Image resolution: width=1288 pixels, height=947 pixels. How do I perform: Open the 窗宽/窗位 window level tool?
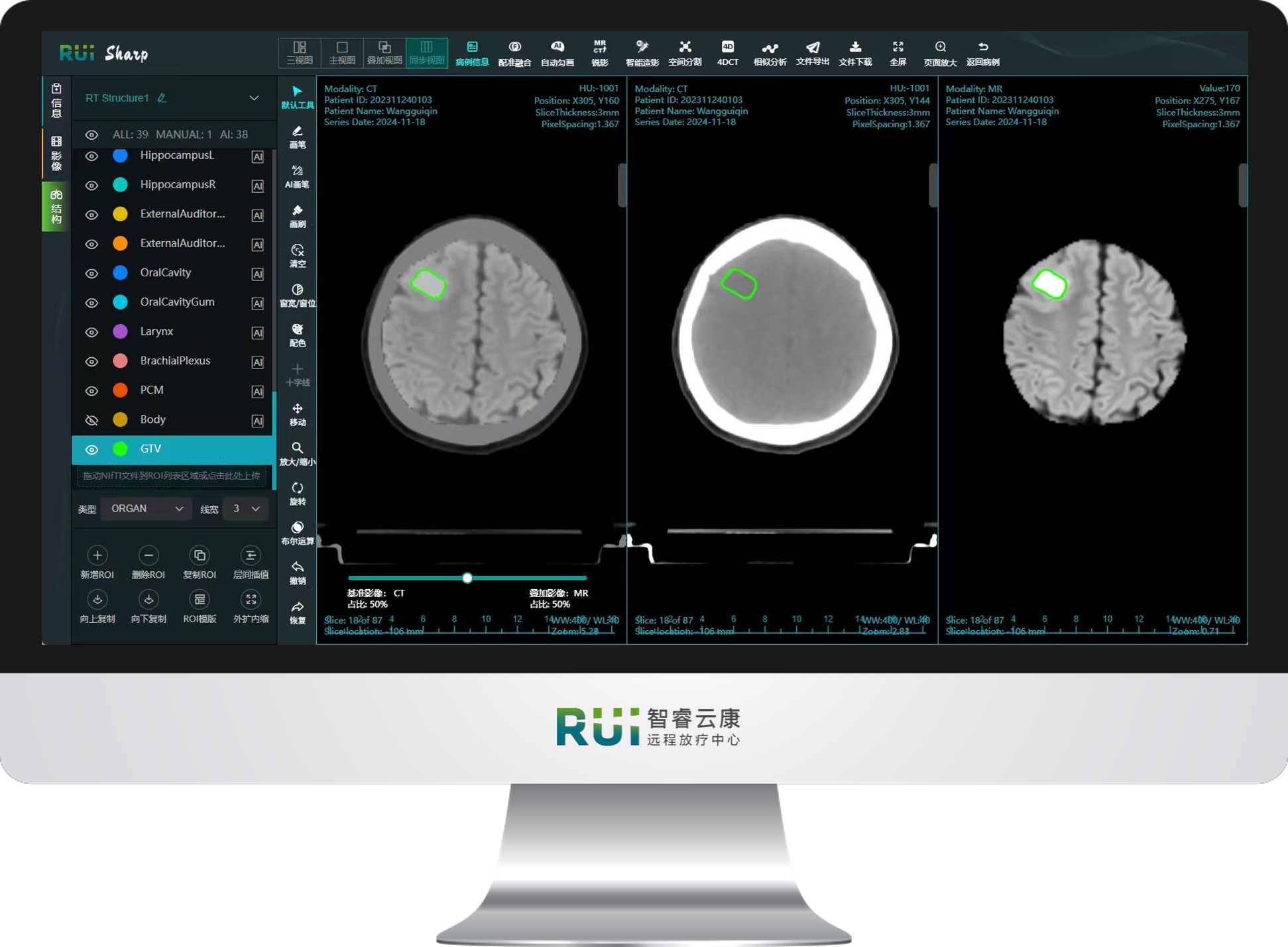click(x=297, y=294)
